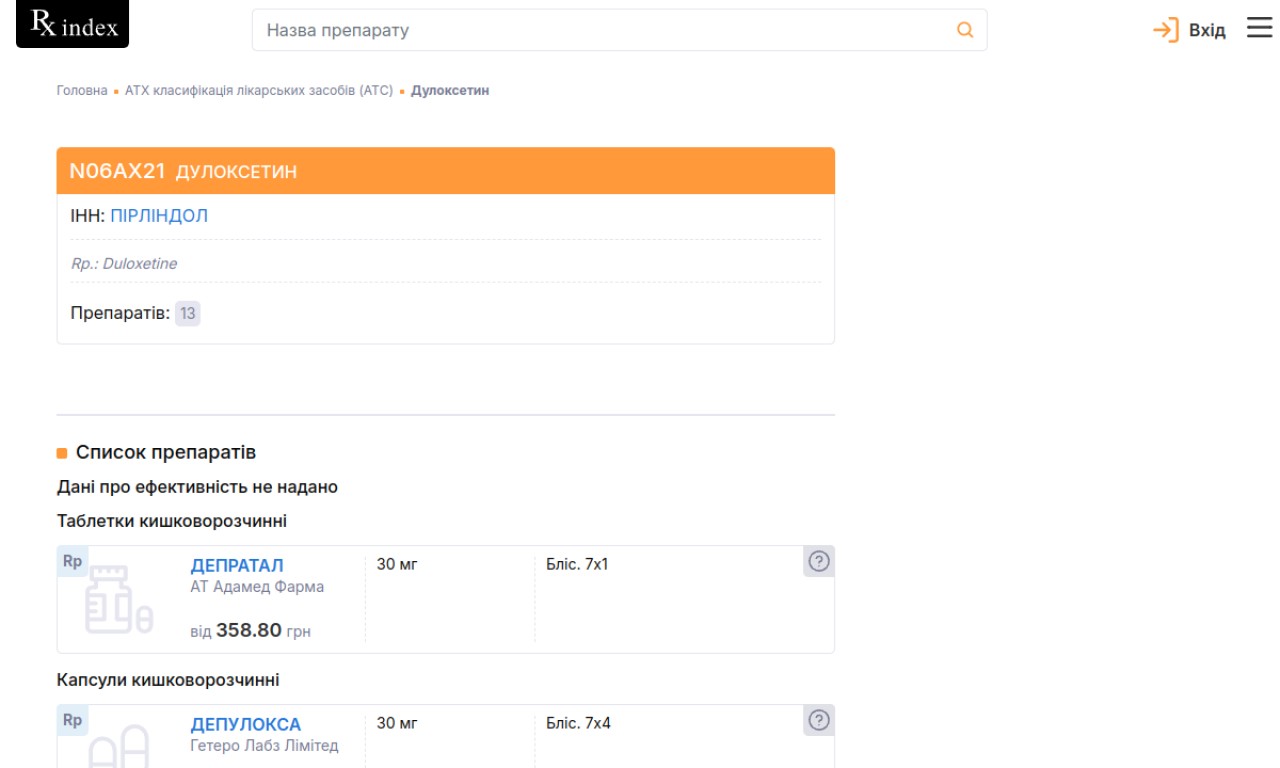Go to Головна in the breadcrumbs
1280x768 pixels.
tap(82, 91)
